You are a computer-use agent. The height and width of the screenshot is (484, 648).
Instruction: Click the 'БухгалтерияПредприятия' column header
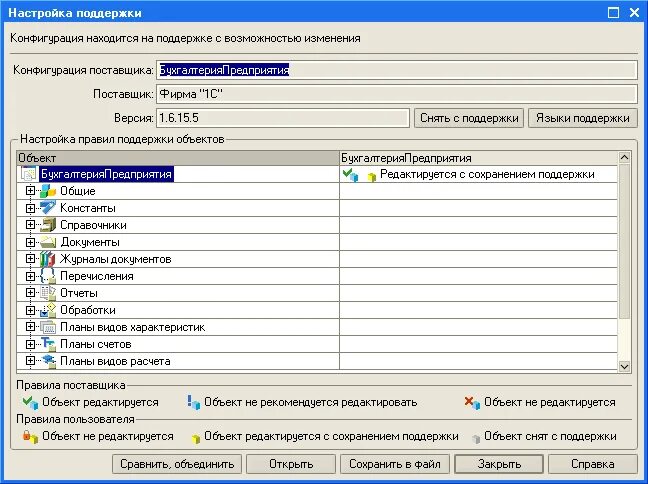click(x=479, y=158)
